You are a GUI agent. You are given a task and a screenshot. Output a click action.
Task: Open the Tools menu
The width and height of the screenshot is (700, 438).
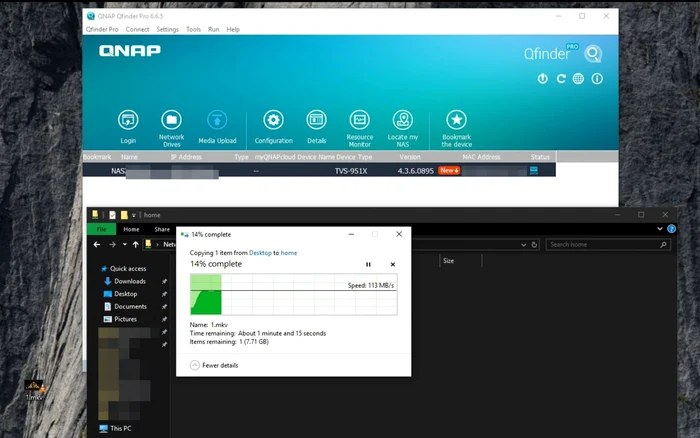tap(193, 29)
